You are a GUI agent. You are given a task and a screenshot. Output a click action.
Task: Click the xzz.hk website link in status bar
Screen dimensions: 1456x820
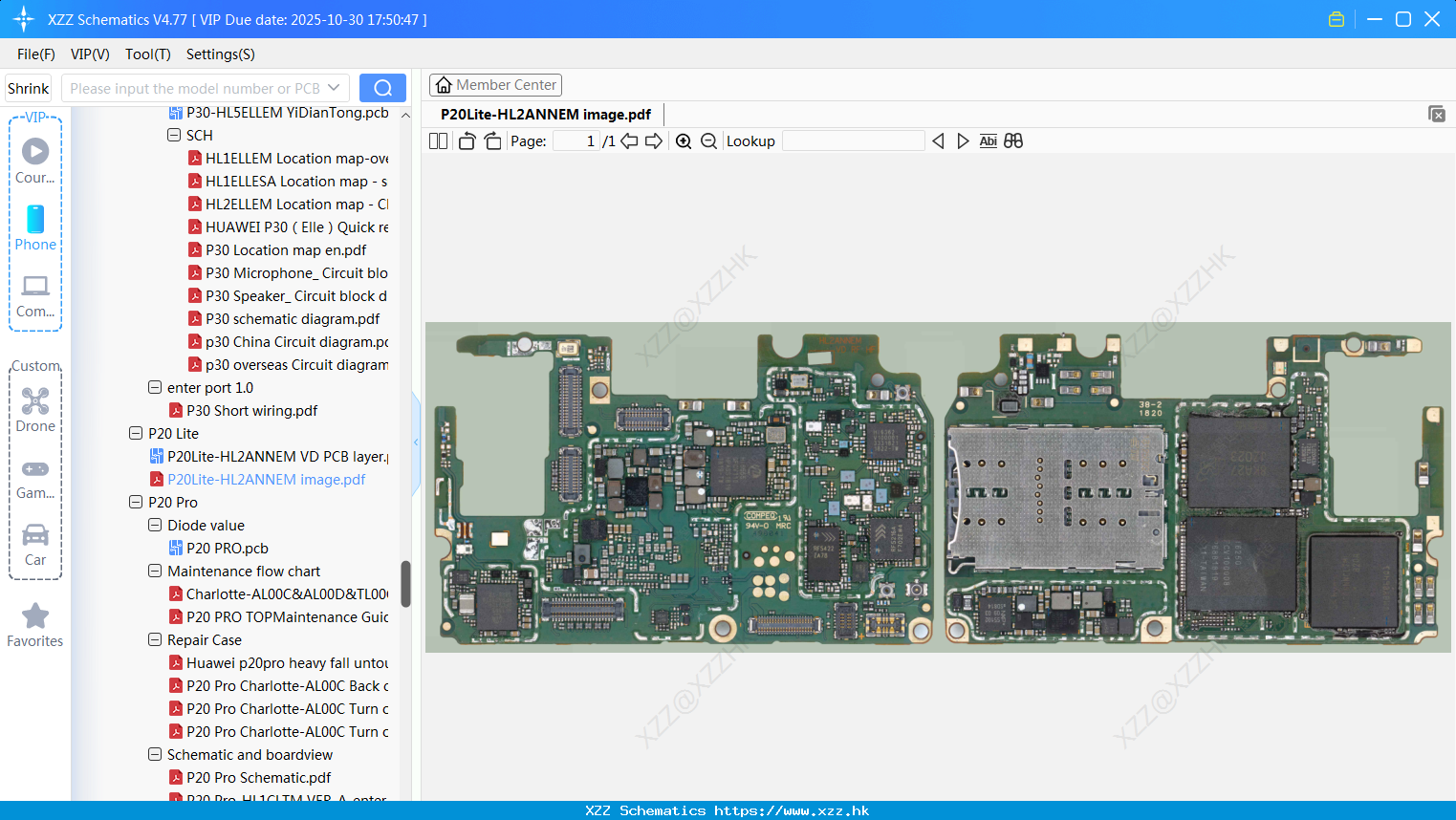point(792,810)
